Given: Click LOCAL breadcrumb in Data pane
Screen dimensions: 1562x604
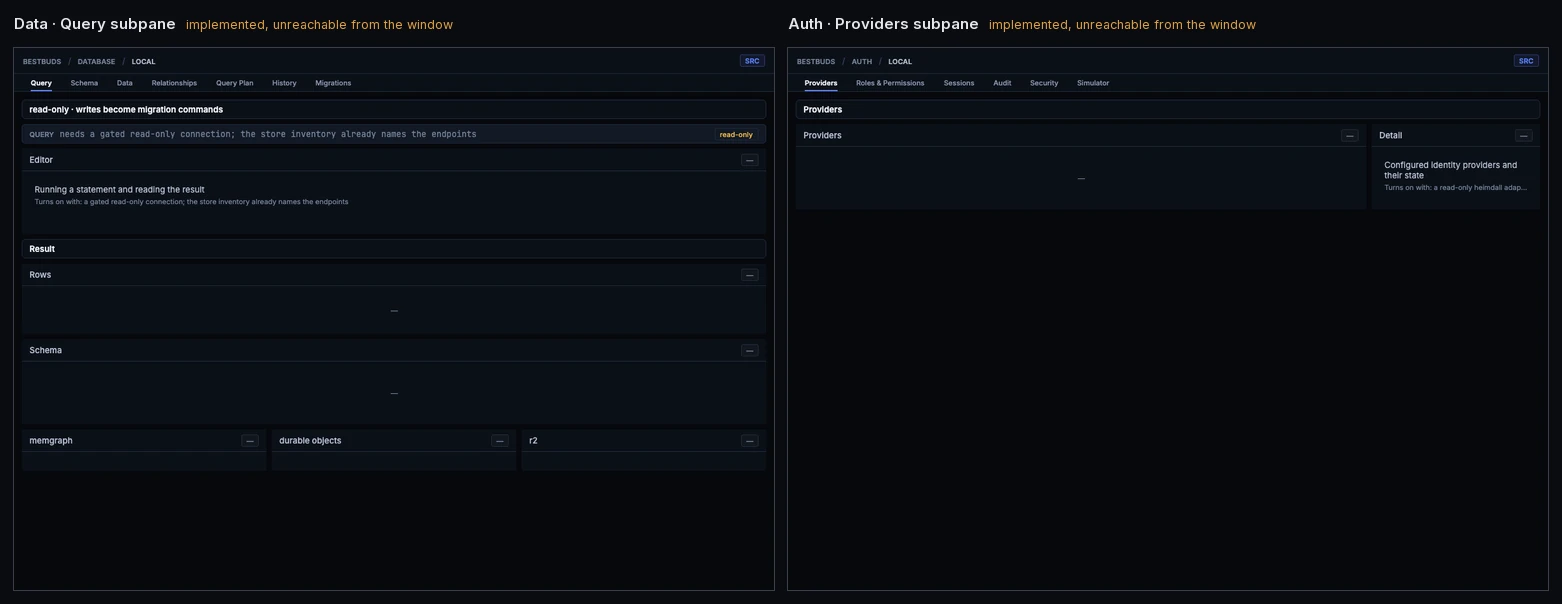Looking at the screenshot, I should click(144, 62).
